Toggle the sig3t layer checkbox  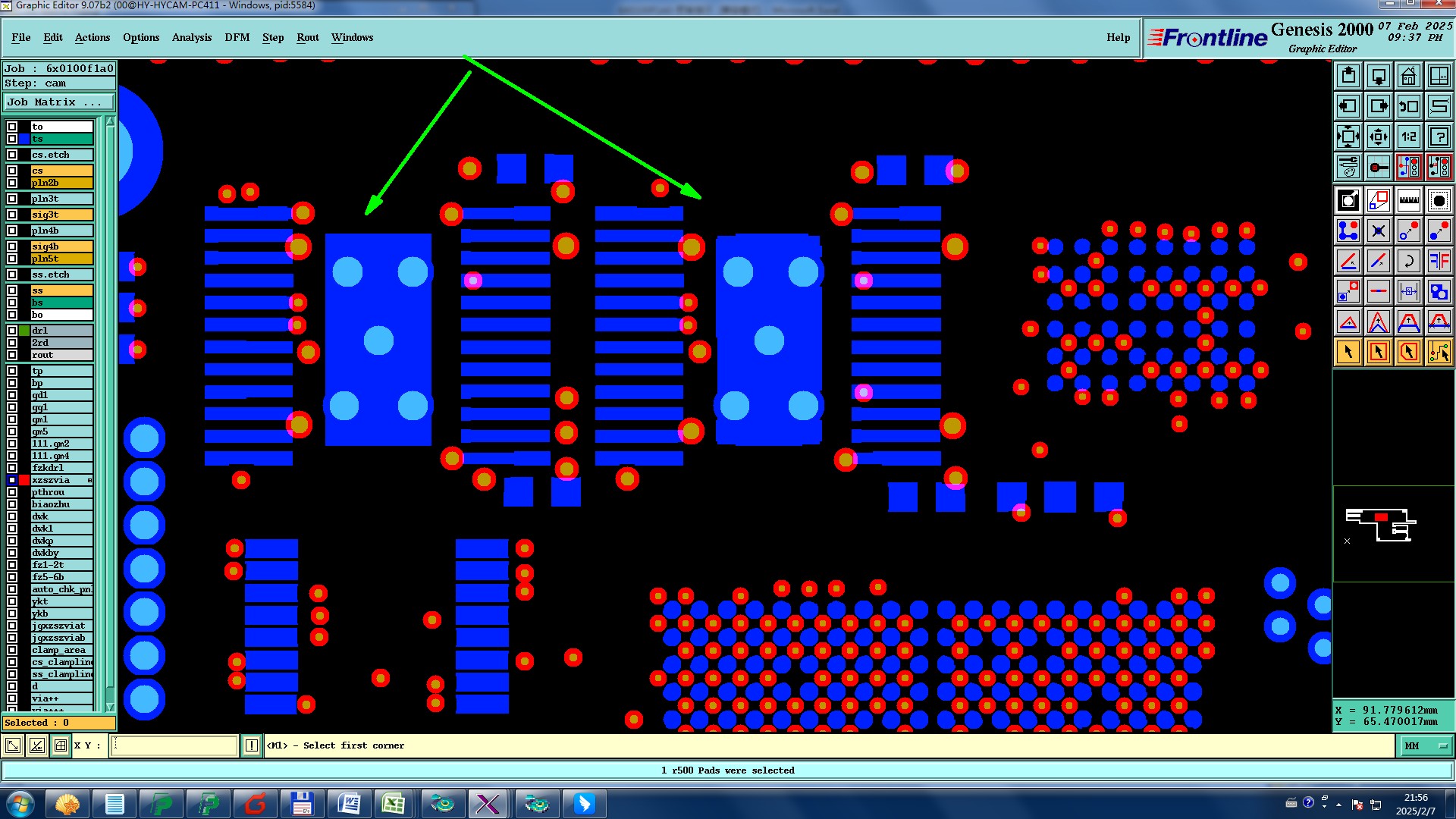[x=12, y=215]
